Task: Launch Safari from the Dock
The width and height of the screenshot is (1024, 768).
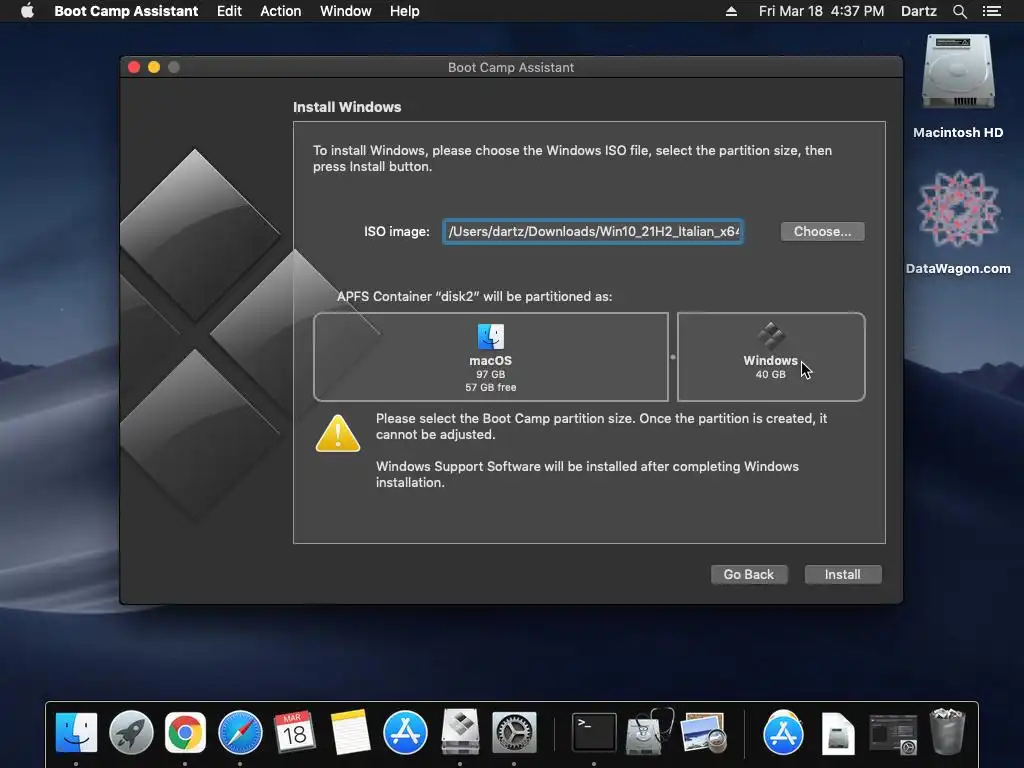Action: point(240,732)
